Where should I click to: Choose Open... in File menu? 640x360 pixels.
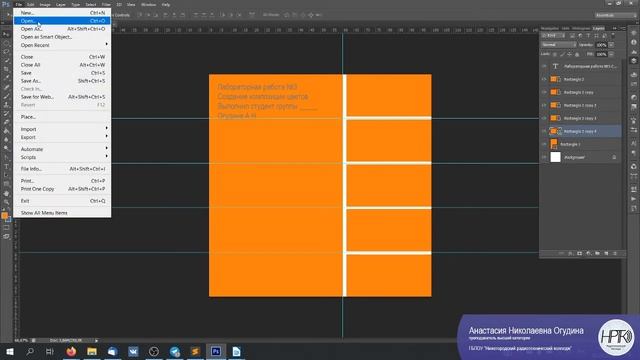[62, 21]
